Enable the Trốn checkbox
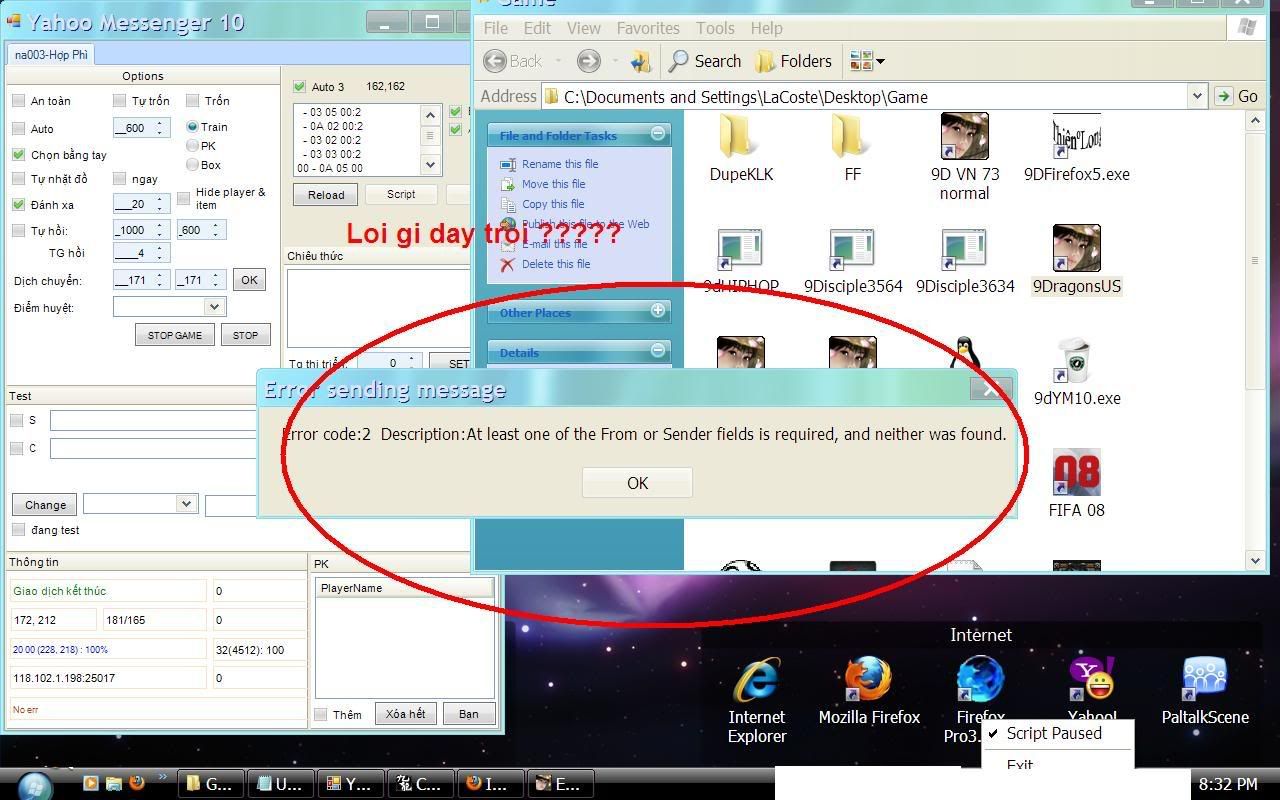 tap(192, 101)
